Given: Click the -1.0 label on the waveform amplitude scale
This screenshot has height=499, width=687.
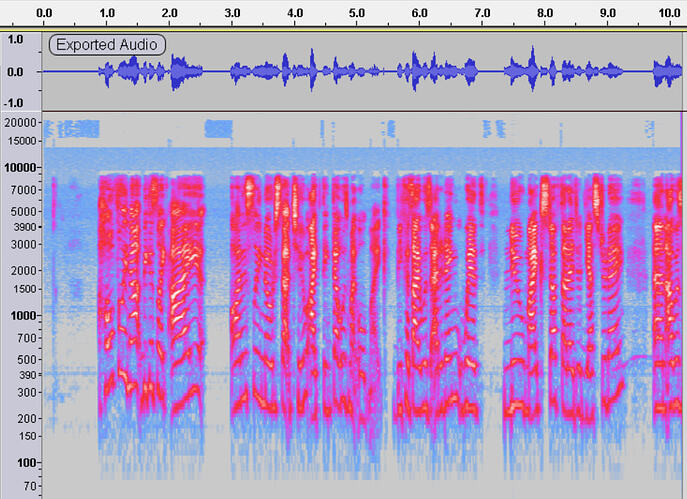Looking at the screenshot, I should (x=15, y=102).
